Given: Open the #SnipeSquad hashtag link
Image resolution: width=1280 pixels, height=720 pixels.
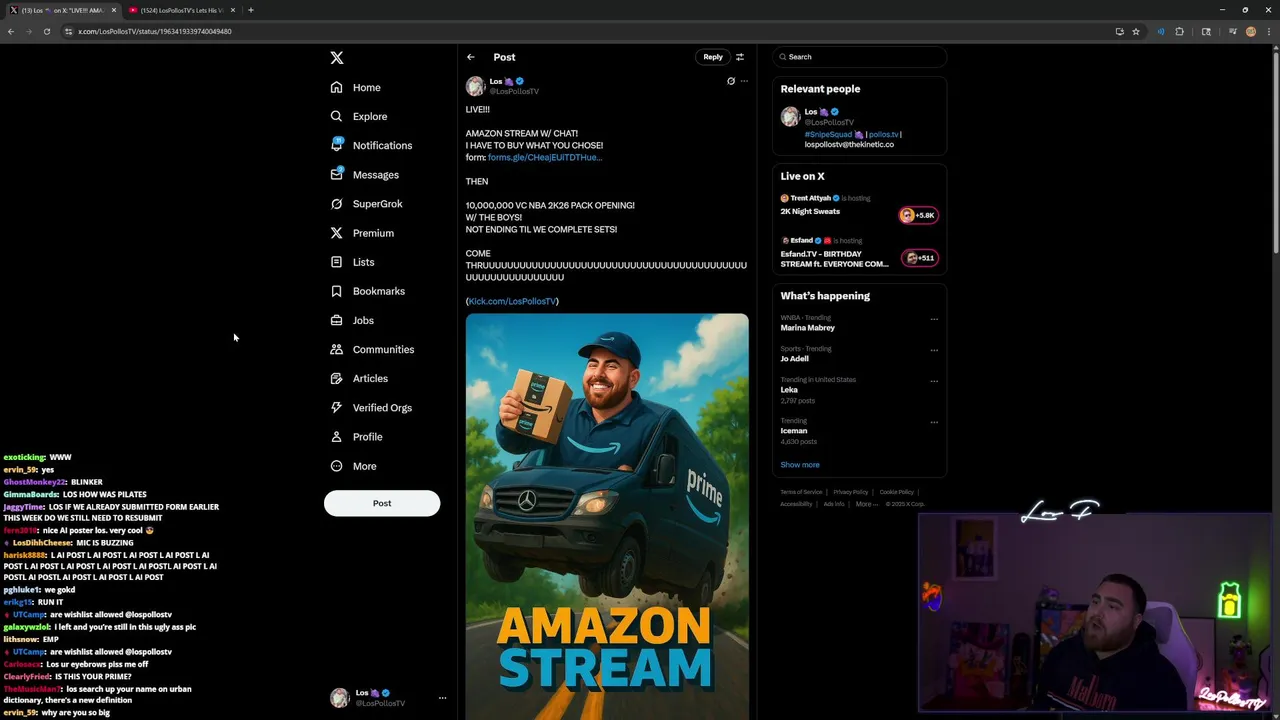Looking at the screenshot, I should pyautogui.click(x=828, y=134).
